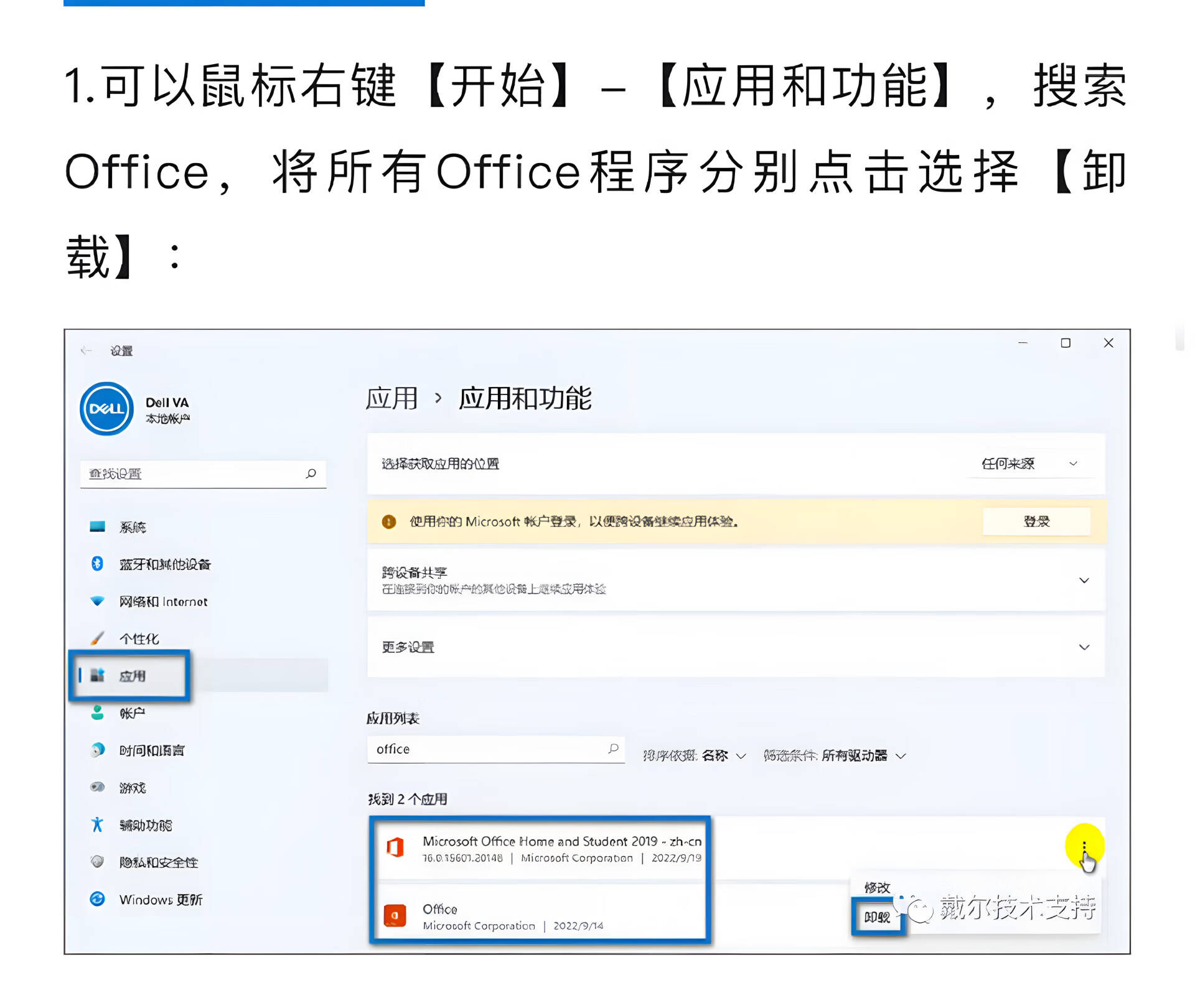Click the Bluetooth icon in sidebar
The image size is (1195, 1008).
coord(97,564)
